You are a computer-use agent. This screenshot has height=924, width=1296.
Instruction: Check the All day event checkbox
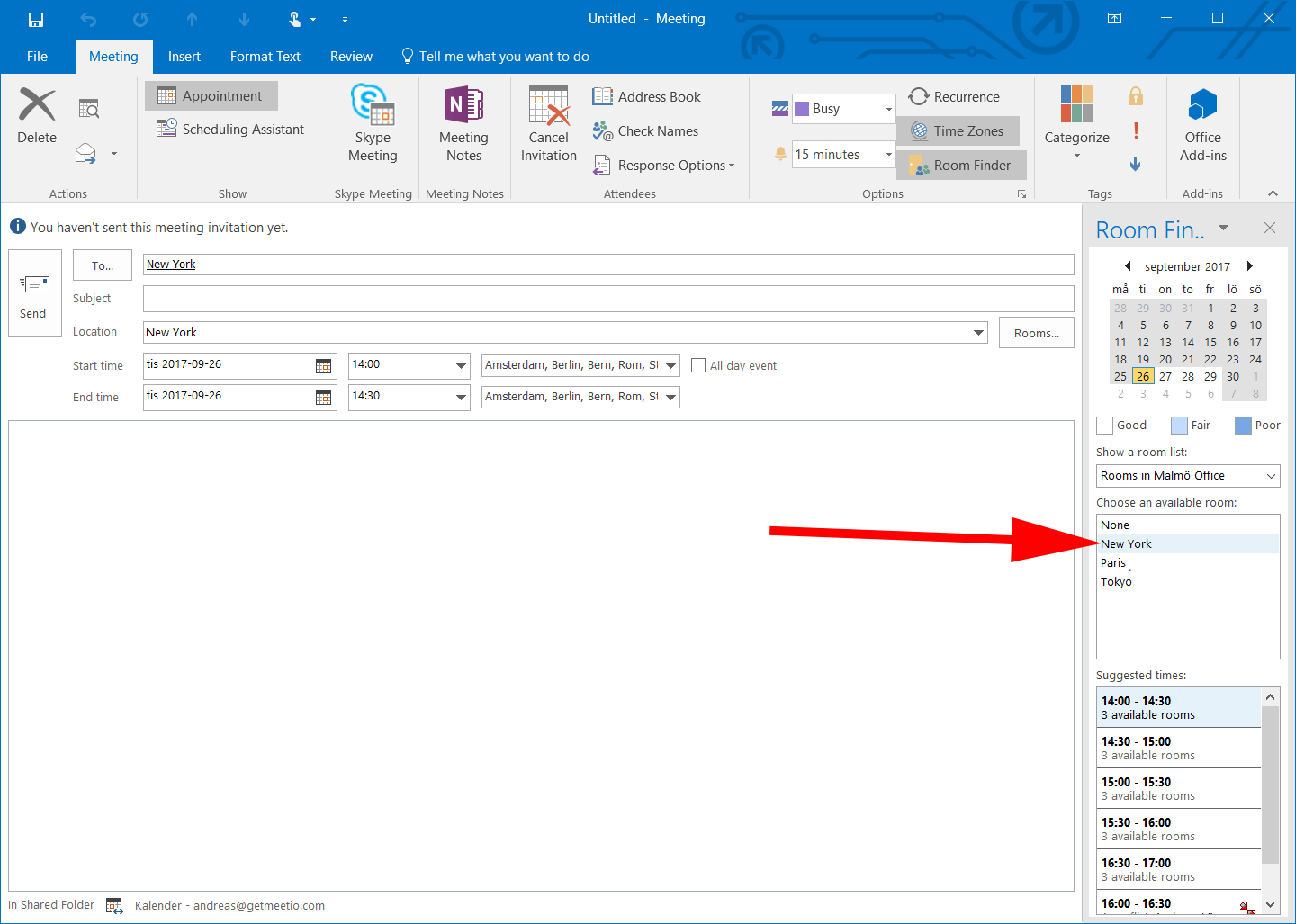click(698, 365)
